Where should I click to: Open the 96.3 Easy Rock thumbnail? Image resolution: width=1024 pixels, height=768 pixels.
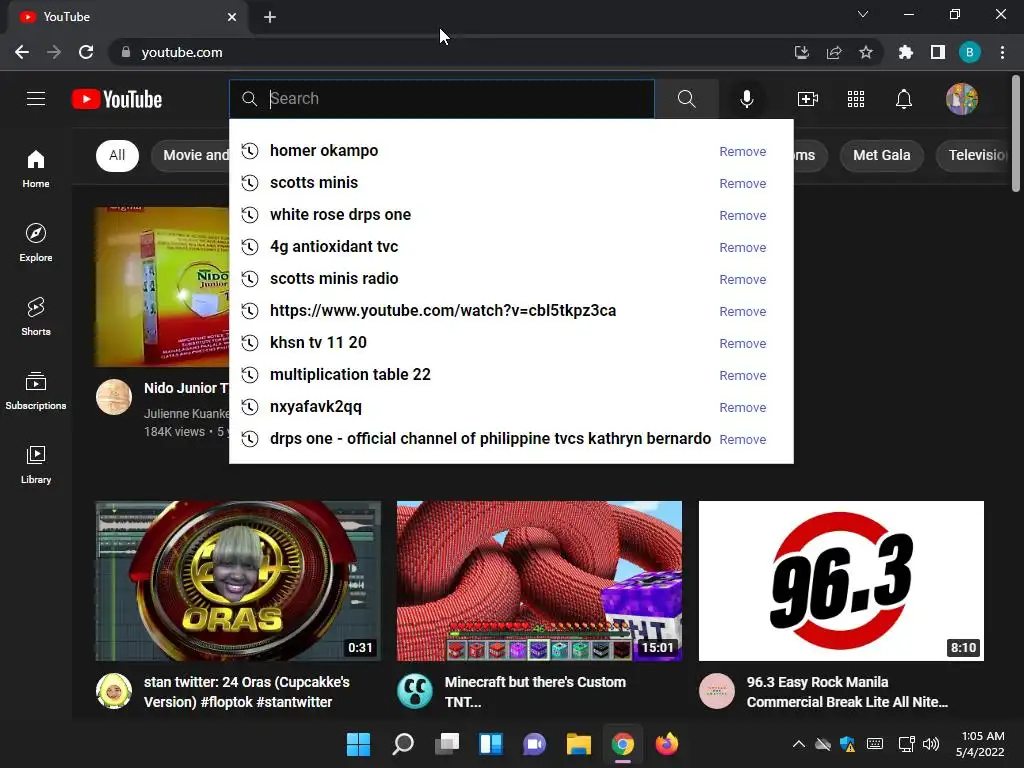[x=841, y=581]
